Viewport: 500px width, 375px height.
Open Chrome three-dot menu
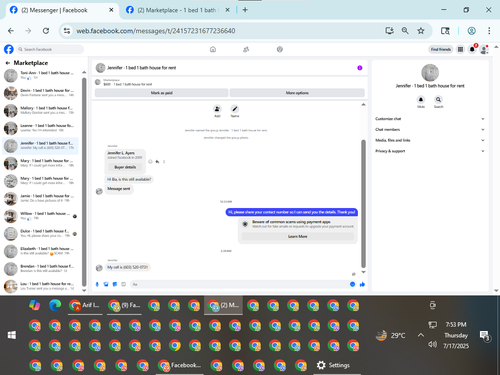[x=489, y=31]
